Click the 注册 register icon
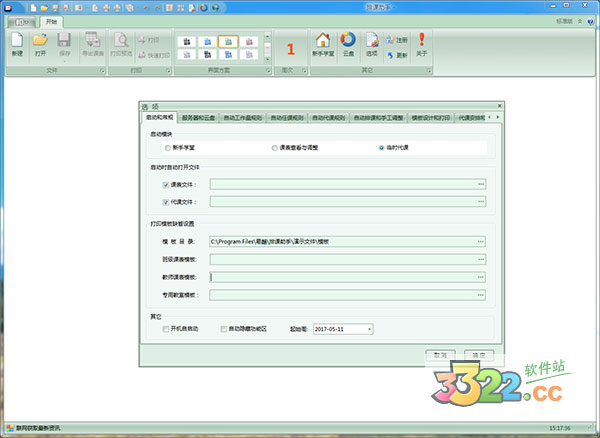600x438 pixels. coord(397,40)
